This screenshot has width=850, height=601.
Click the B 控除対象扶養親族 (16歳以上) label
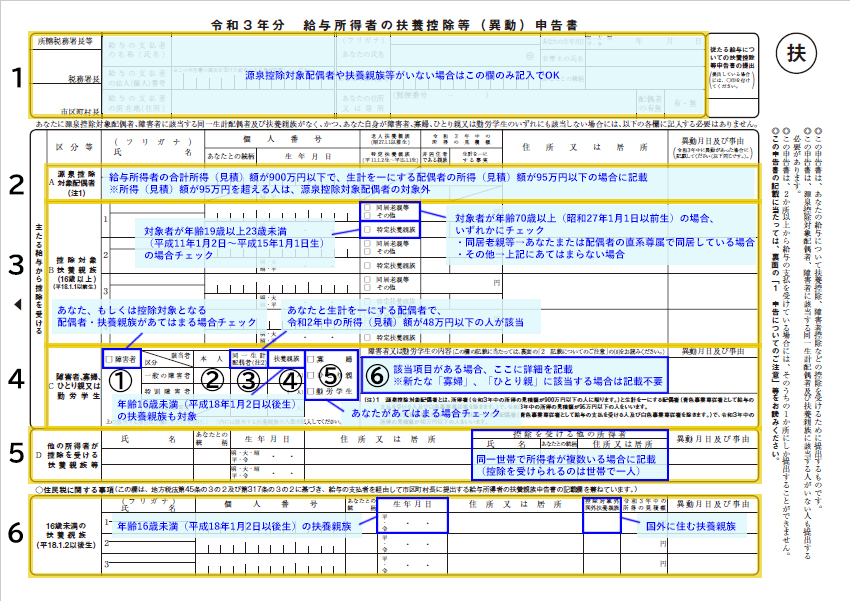tap(75, 273)
